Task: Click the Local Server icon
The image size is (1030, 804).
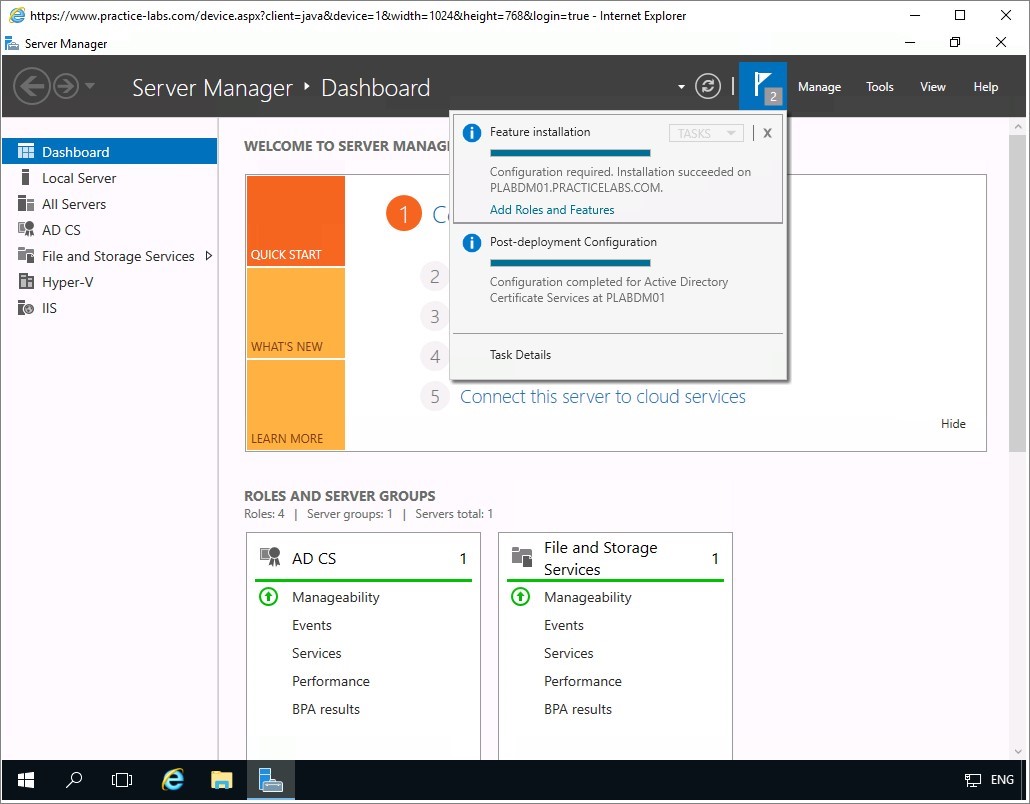Action: click(26, 177)
